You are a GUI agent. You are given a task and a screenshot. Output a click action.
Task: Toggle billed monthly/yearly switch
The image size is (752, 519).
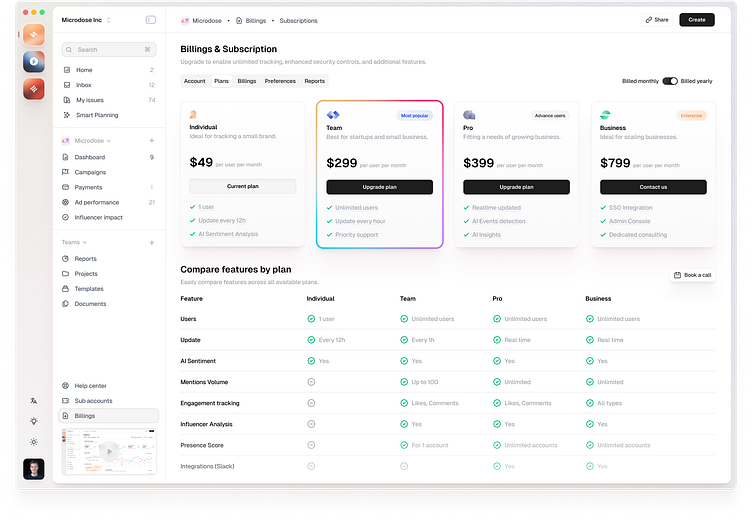pos(669,81)
